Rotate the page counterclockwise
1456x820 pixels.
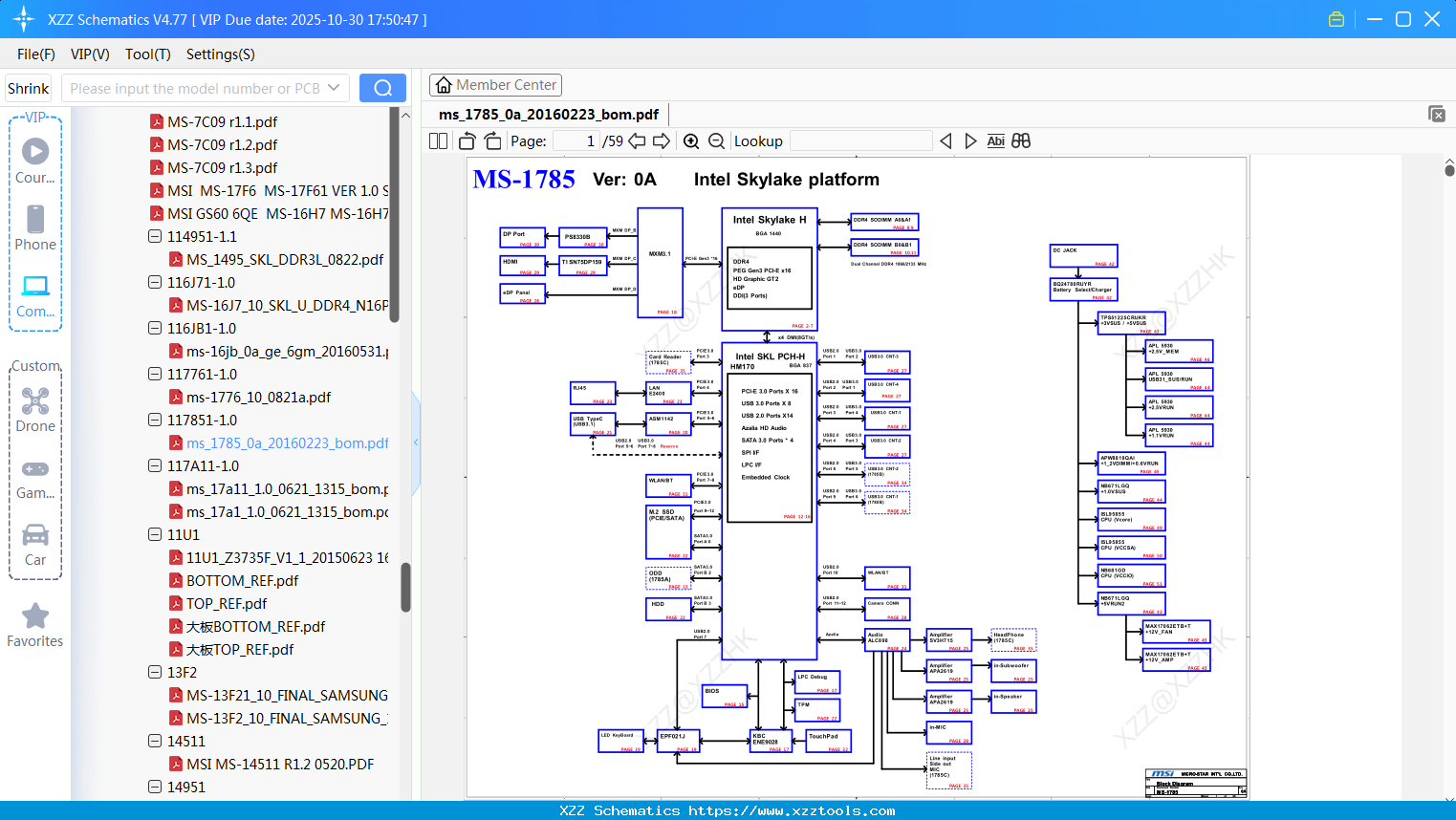pyautogui.click(x=467, y=141)
